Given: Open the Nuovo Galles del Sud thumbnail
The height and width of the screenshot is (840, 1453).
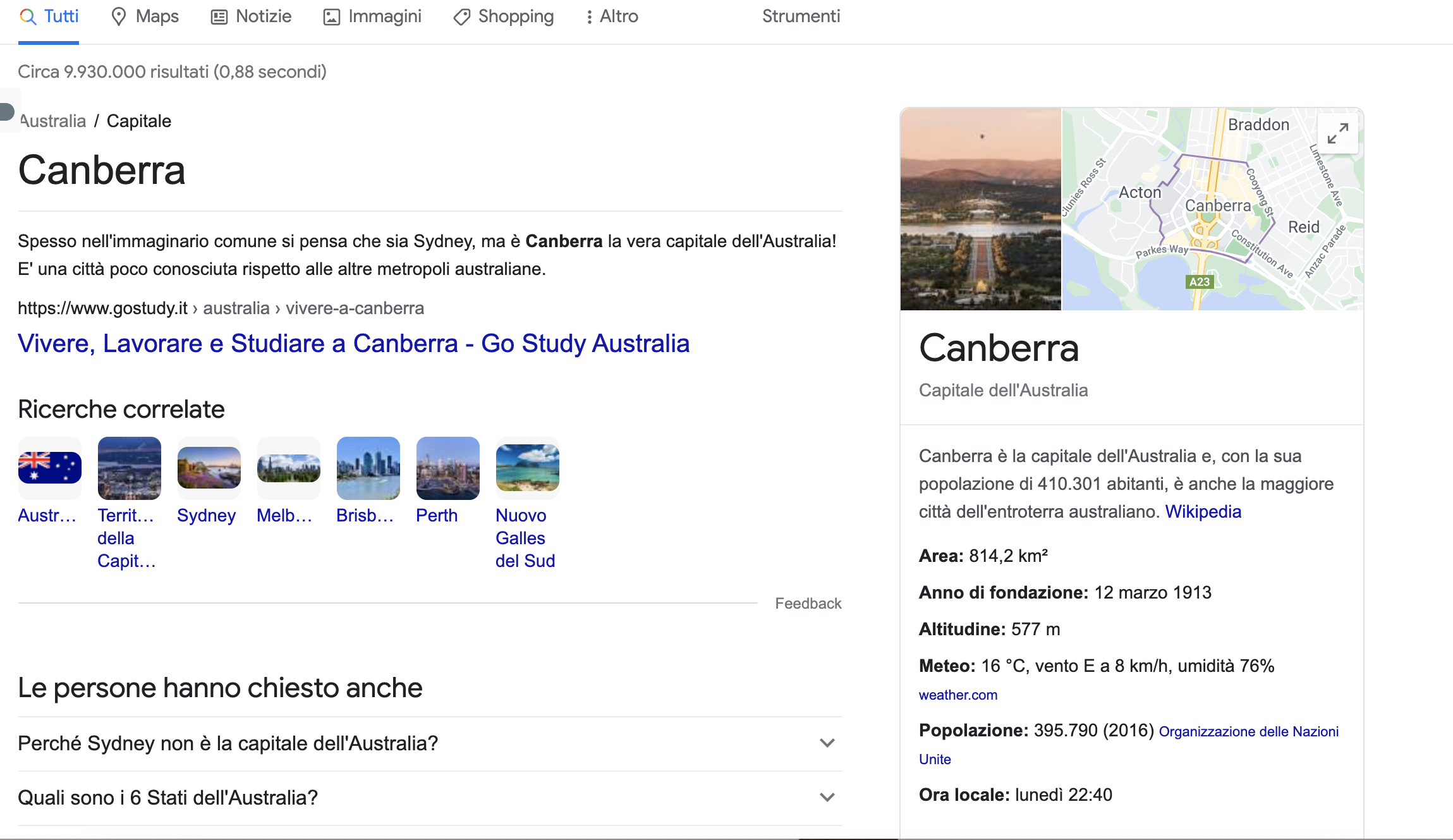Looking at the screenshot, I should coord(528,468).
